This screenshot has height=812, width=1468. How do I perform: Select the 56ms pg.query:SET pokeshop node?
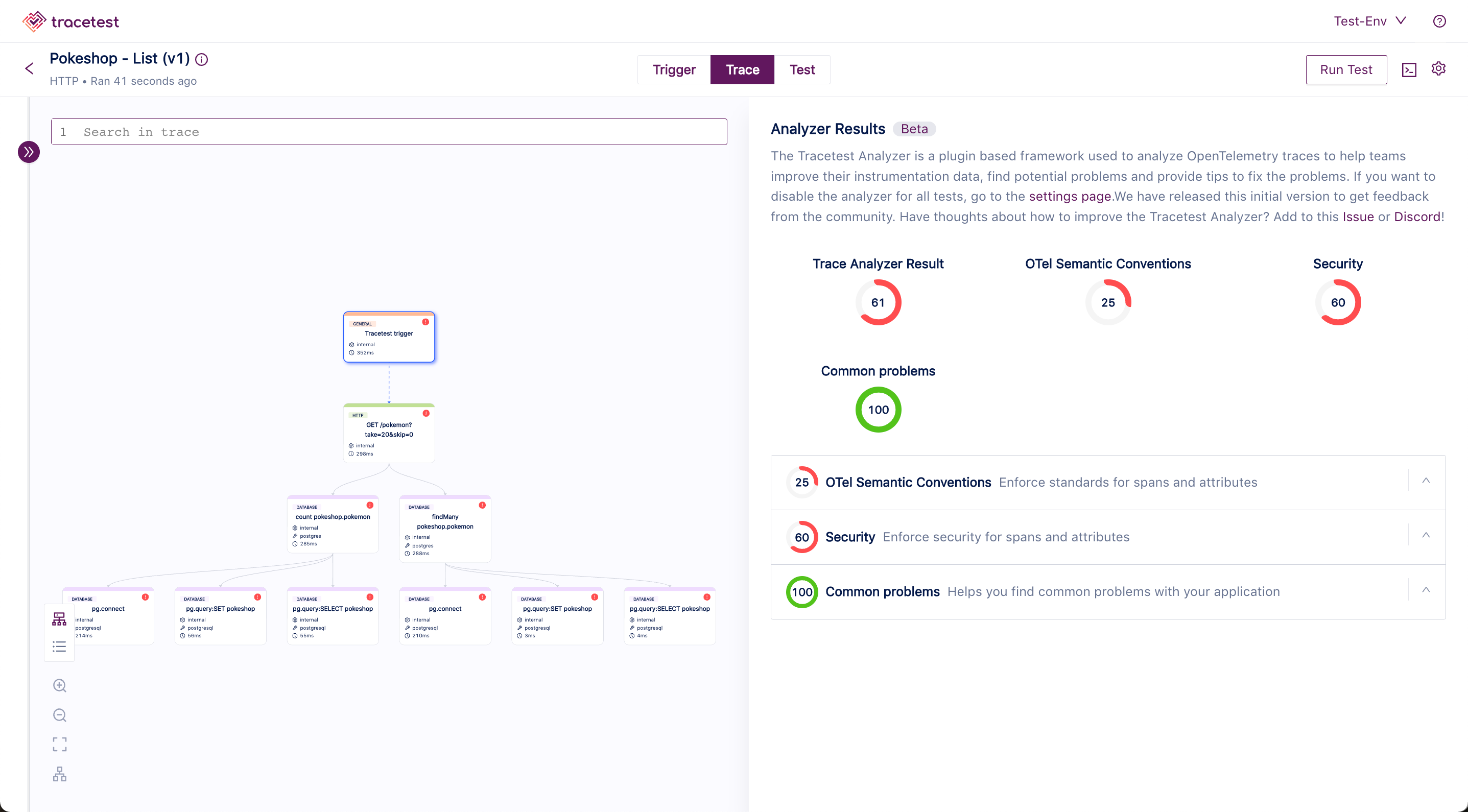pos(221,616)
